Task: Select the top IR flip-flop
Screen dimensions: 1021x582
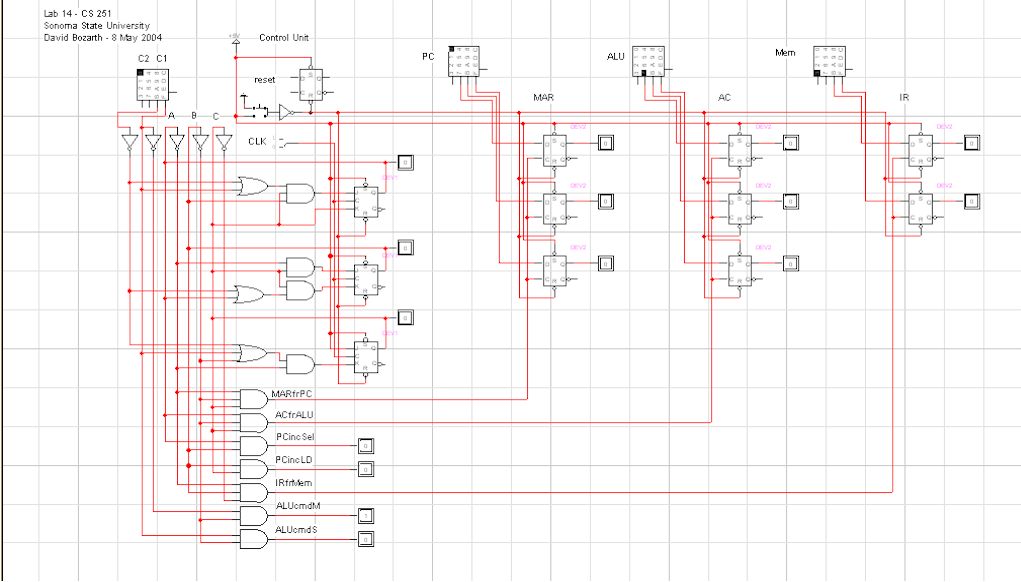Action: (920, 151)
